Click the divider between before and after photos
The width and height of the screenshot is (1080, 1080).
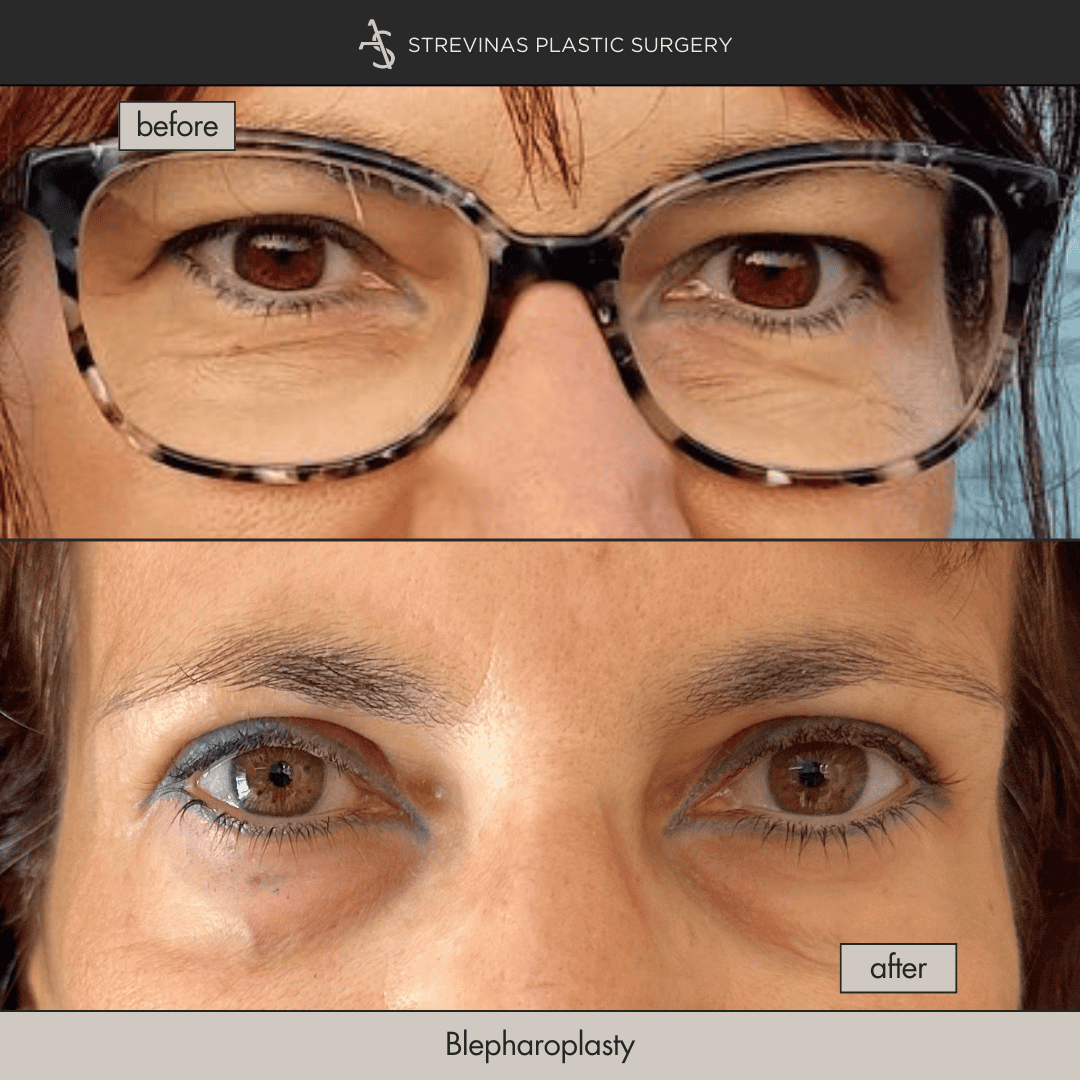tap(540, 539)
